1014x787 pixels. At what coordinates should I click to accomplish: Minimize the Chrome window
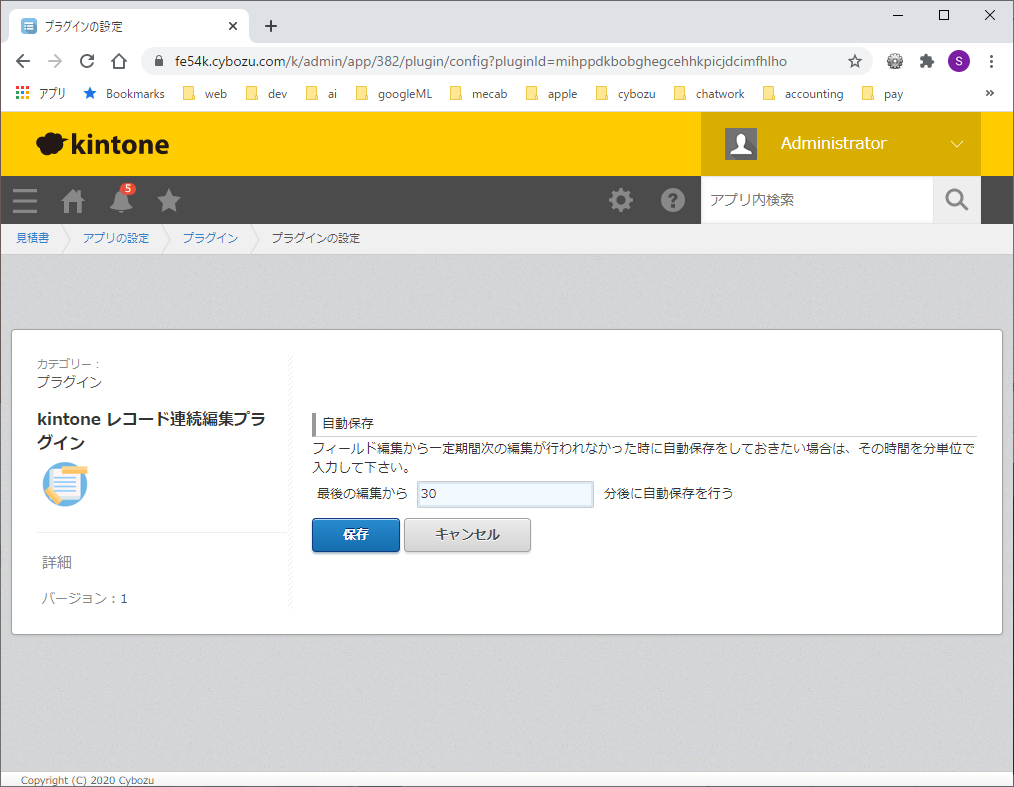point(898,15)
